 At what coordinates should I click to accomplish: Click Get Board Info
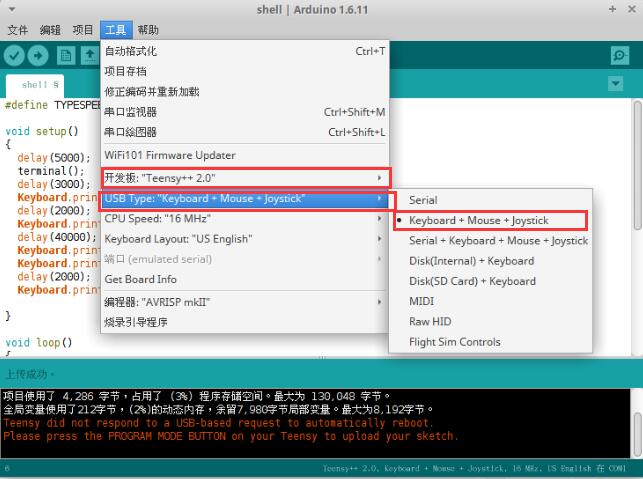[141, 279]
